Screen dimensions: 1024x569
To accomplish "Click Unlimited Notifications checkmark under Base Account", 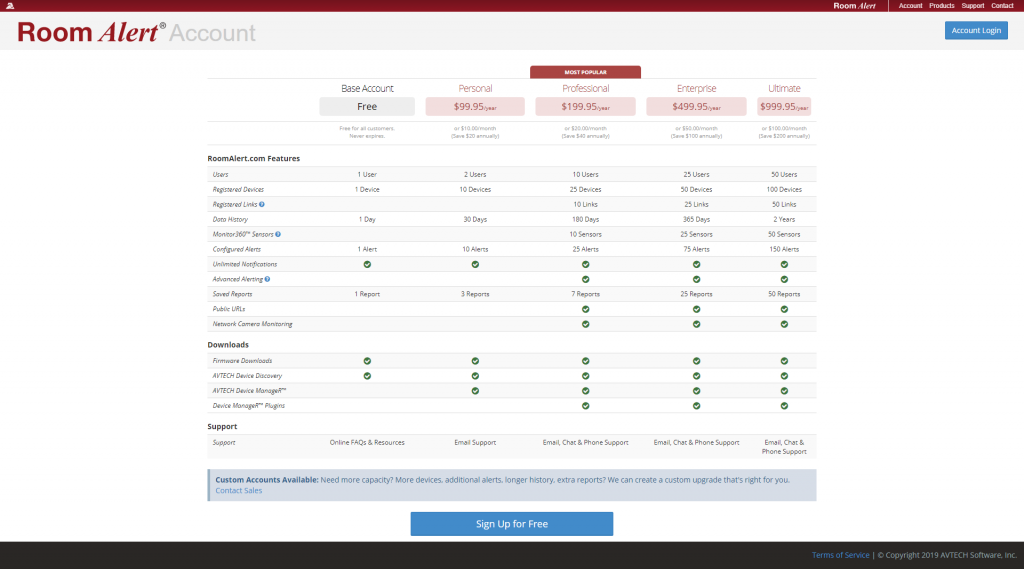I will (x=367, y=264).
